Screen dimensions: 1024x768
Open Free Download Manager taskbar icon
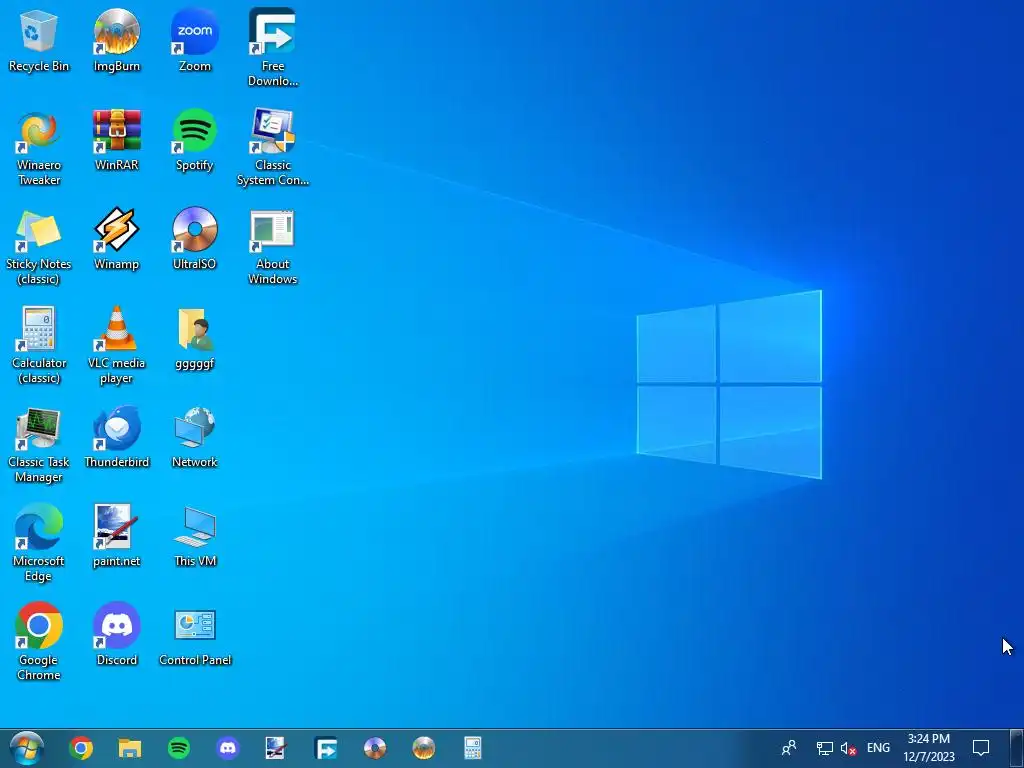point(325,748)
